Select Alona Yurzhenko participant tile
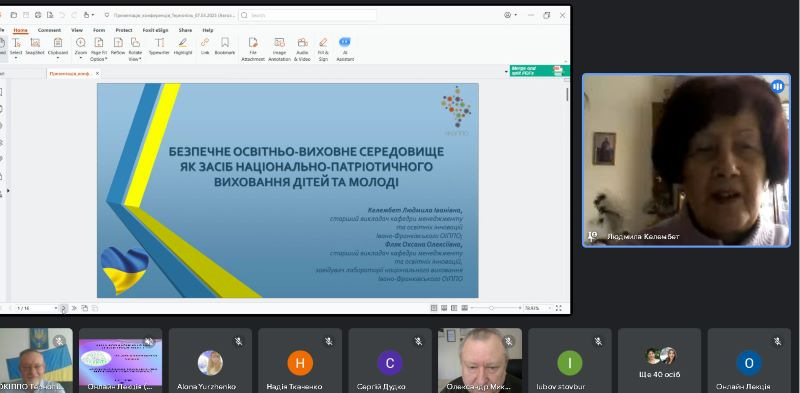Screen dimensions: 800x393 point(210,360)
